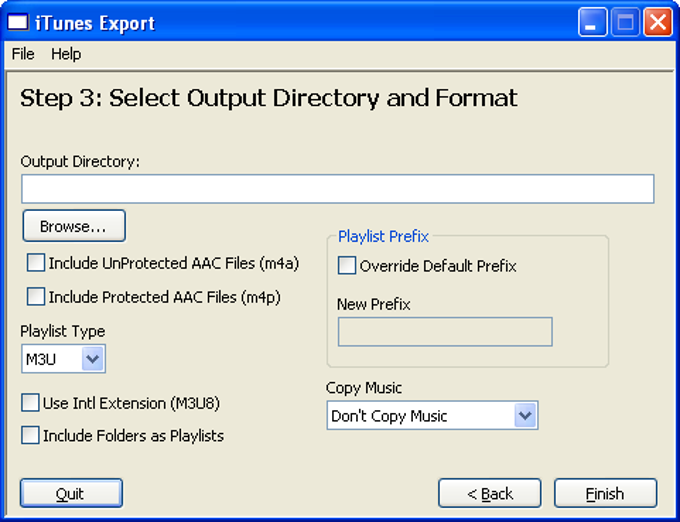This screenshot has height=522, width=680.
Task: Click the 'Copy Music' label
Action: click(364, 388)
